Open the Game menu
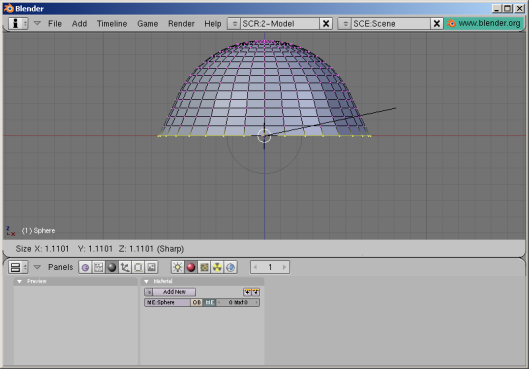This screenshot has width=529, height=369. [147, 24]
